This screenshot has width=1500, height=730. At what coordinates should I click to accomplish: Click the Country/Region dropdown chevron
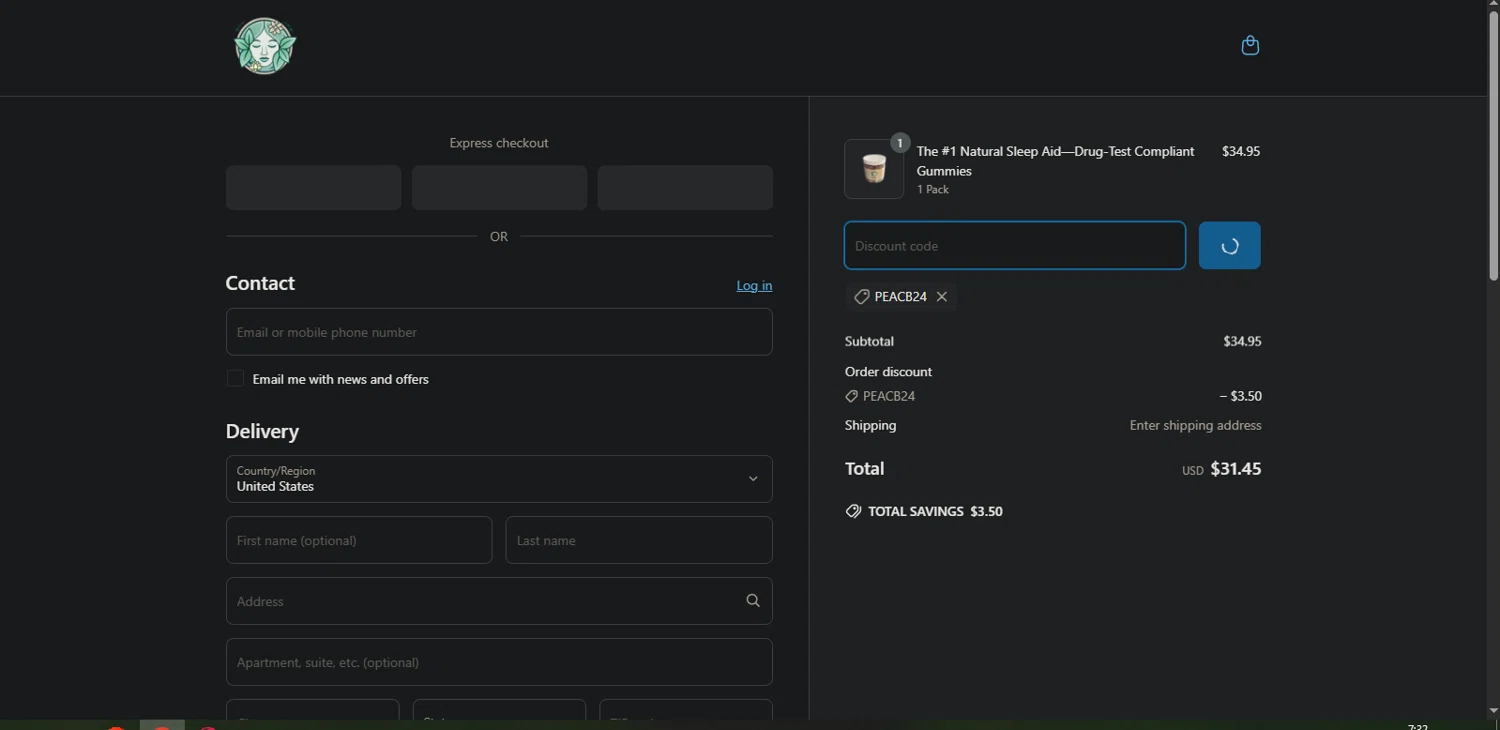click(753, 479)
